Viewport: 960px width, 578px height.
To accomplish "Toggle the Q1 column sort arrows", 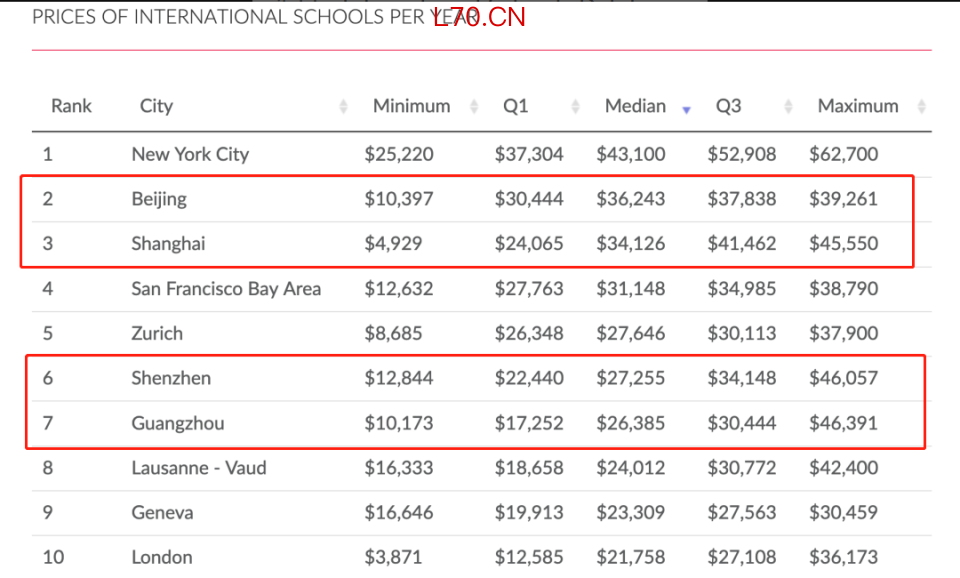I will tap(576, 107).
